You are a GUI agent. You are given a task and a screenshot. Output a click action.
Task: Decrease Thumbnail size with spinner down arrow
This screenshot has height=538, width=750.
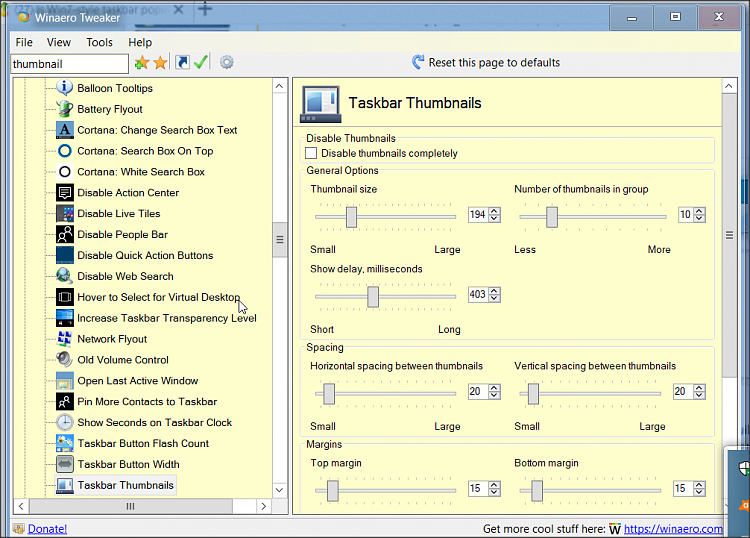click(x=495, y=219)
